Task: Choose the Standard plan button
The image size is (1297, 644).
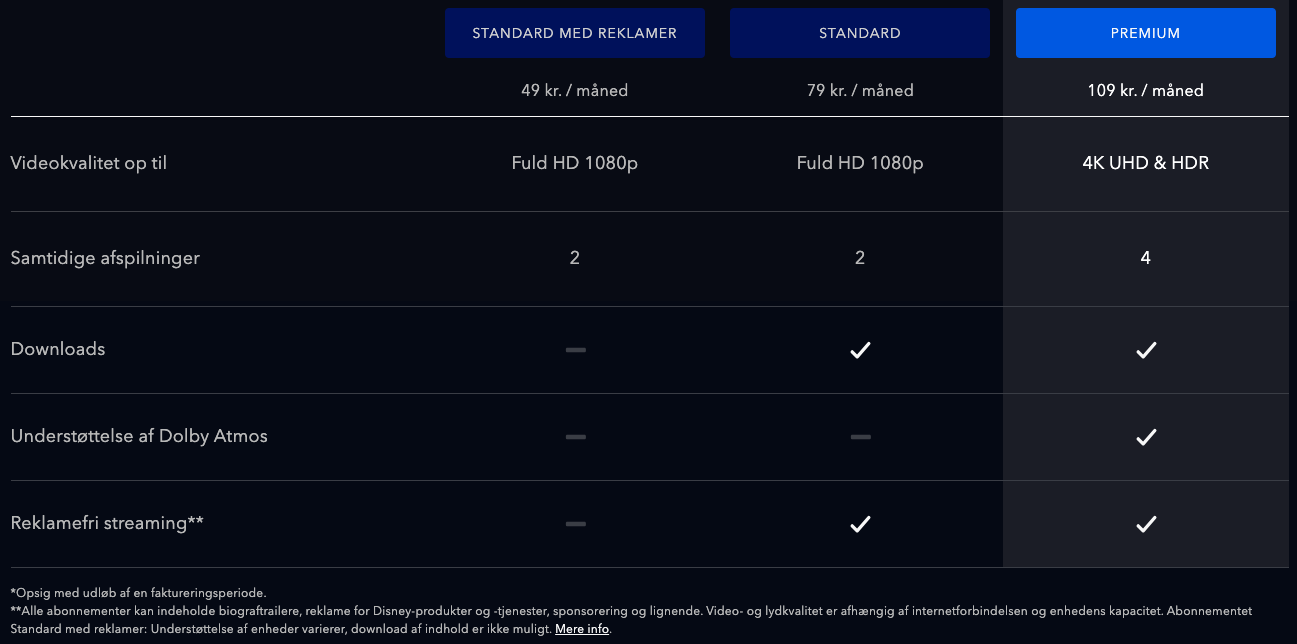Action: (x=859, y=33)
